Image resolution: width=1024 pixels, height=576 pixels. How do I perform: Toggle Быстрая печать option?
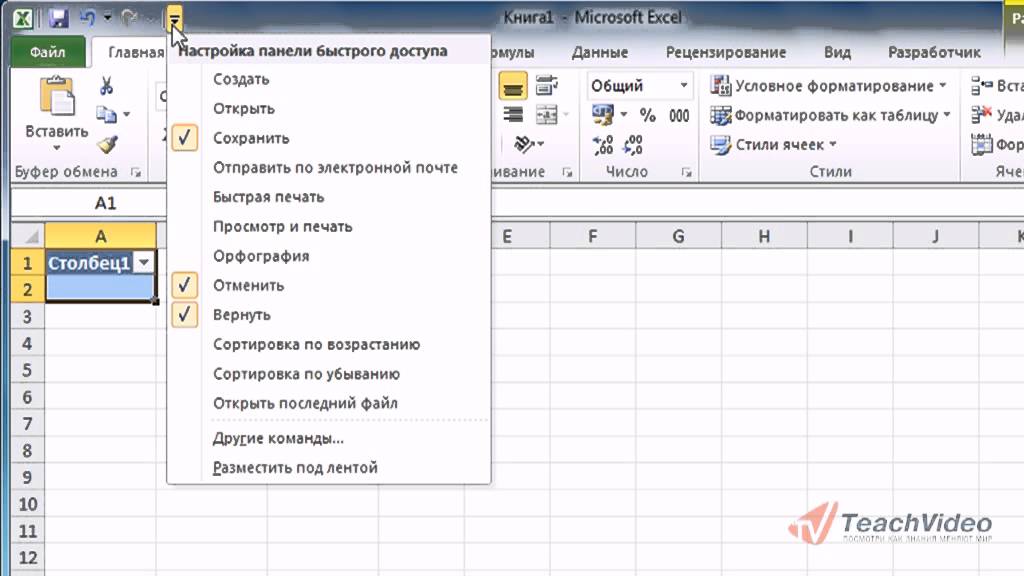[329, 197]
